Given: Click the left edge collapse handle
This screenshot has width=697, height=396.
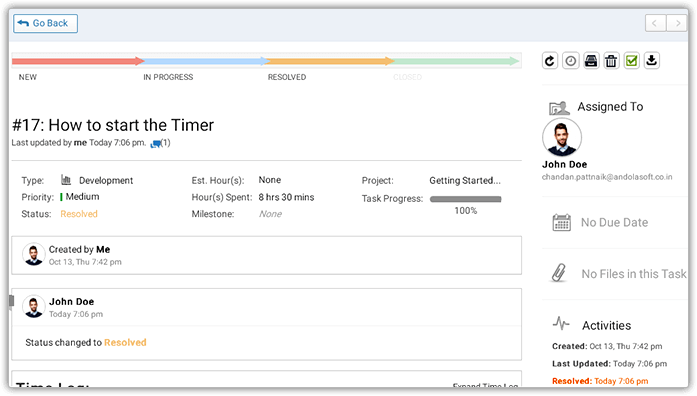Looking at the screenshot, I should pyautogui.click(x=12, y=301).
